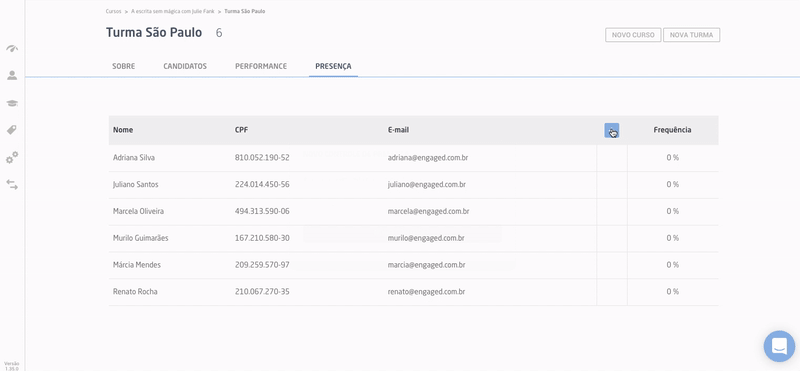Screen dimensions: 800x371
Task: Switch to the Candidatos tab
Action: [185, 66]
